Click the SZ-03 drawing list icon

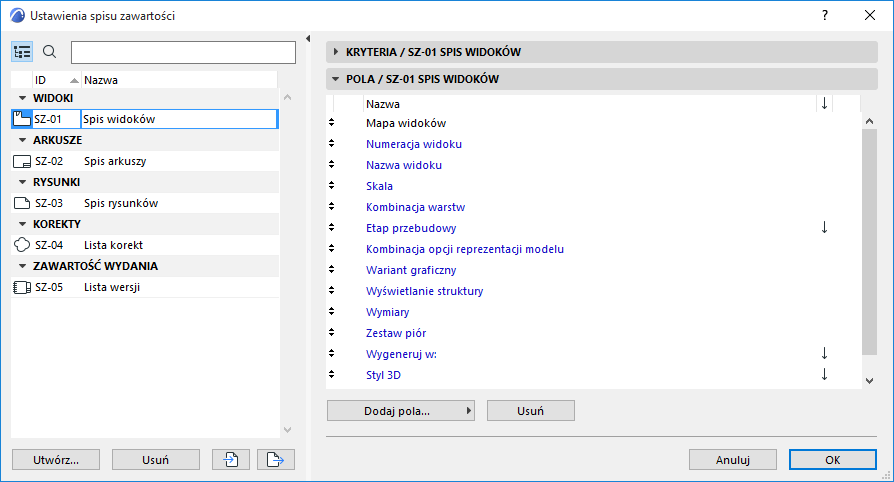tap(22, 203)
